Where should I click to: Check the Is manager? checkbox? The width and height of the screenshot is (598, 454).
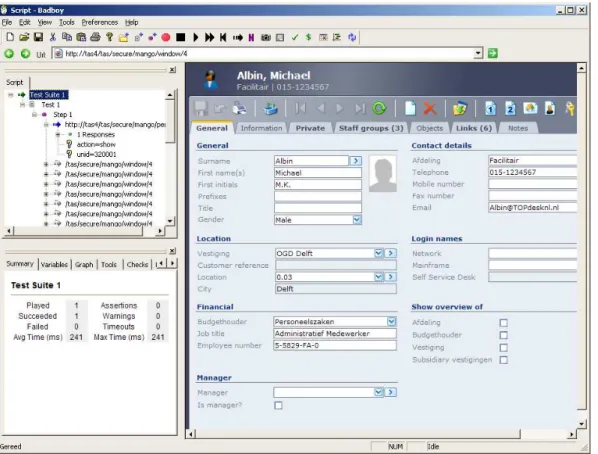pyautogui.click(x=278, y=405)
